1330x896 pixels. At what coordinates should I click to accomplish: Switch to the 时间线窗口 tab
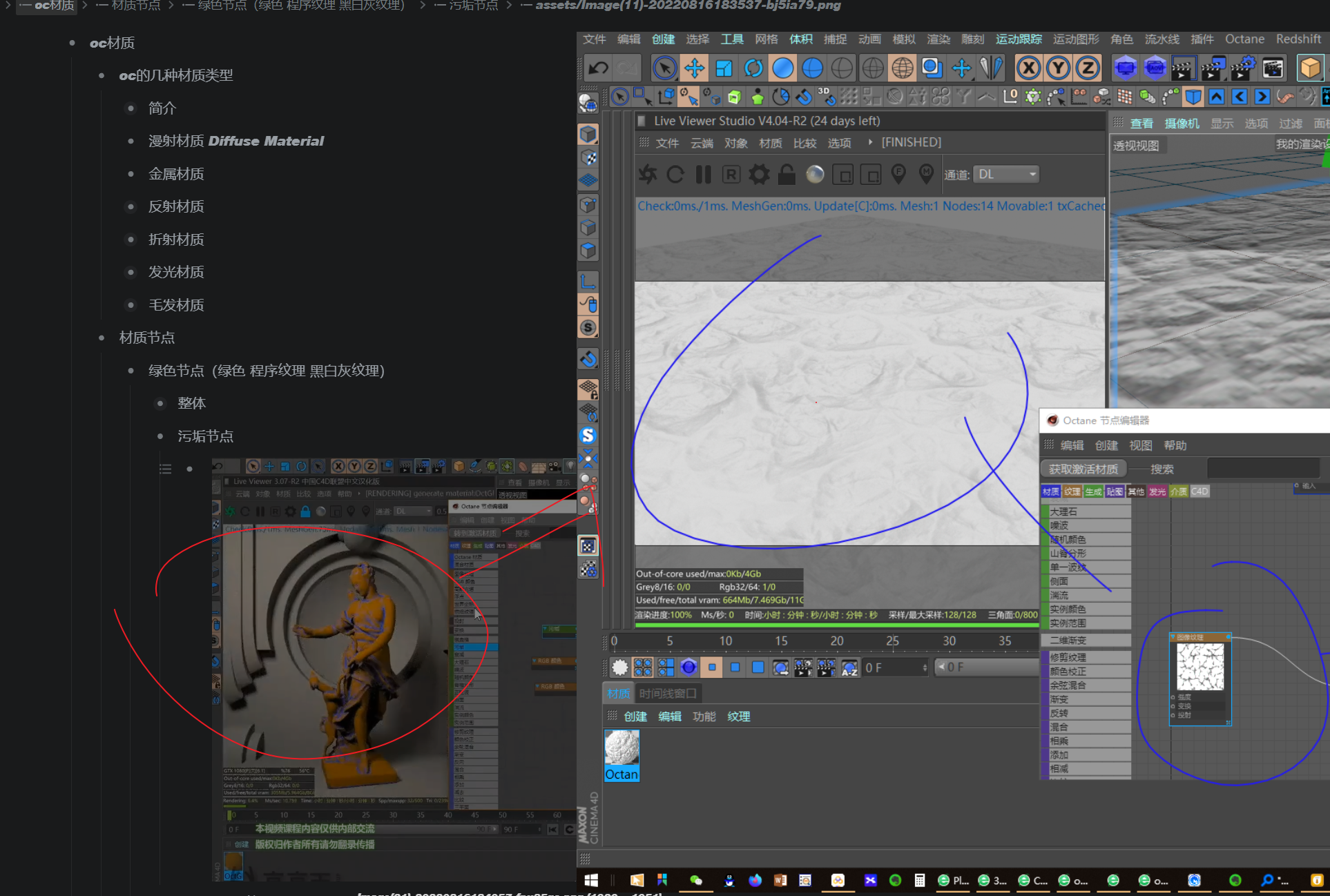(667, 693)
